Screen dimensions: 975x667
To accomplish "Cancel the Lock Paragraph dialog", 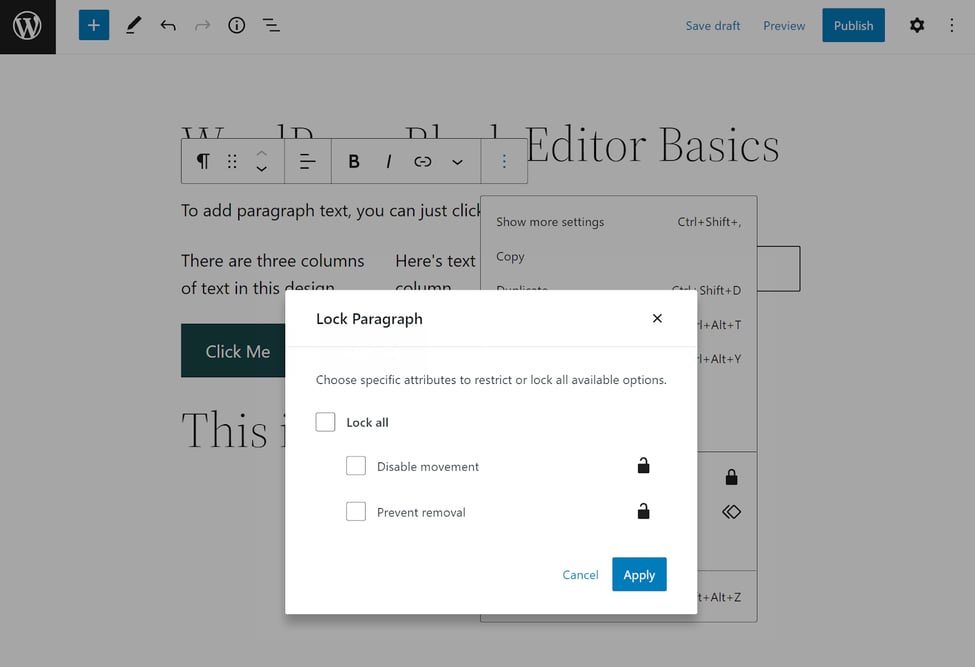I will 580,575.
